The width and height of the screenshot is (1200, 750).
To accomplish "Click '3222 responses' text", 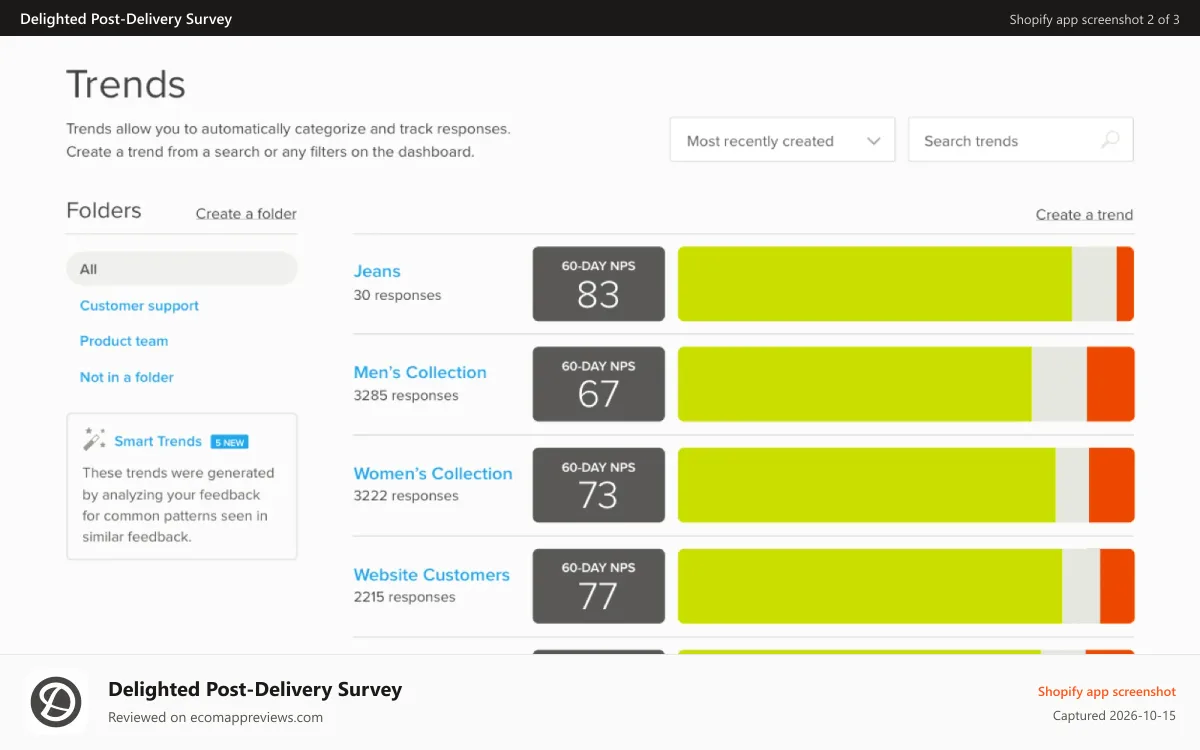I will [x=406, y=496].
